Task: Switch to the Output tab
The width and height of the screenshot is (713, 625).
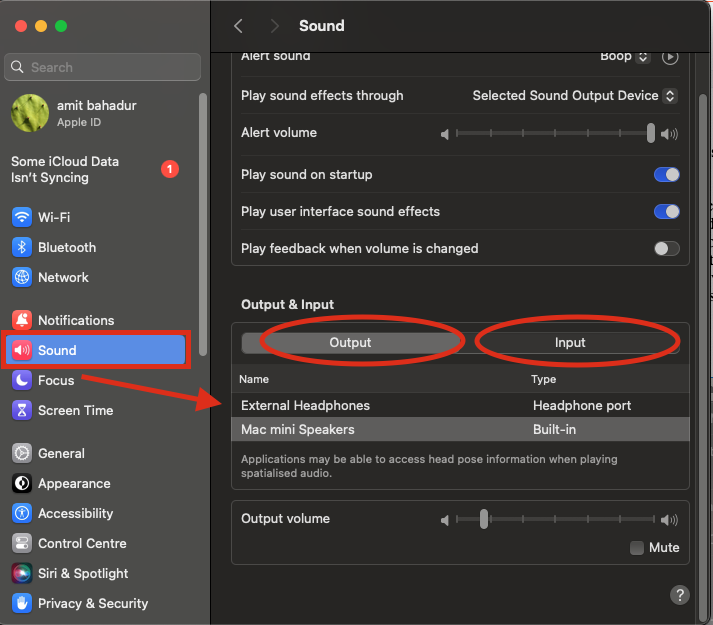Action: click(x=350, y=343)
